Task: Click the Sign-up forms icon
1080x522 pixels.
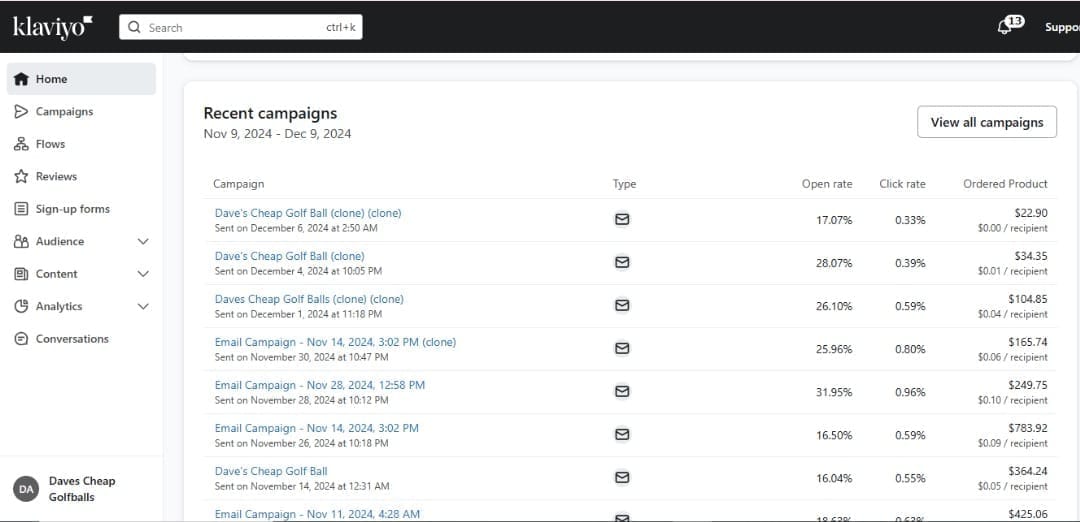Action: 21,209
